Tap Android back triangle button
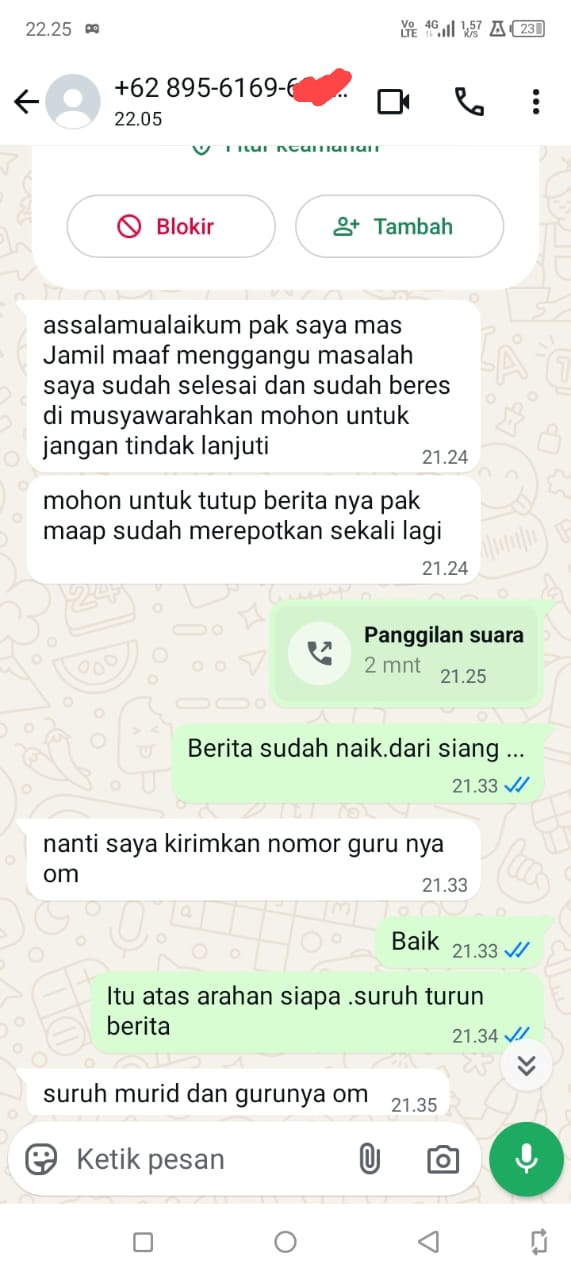571x1280 pixels. click(428, 1242)
